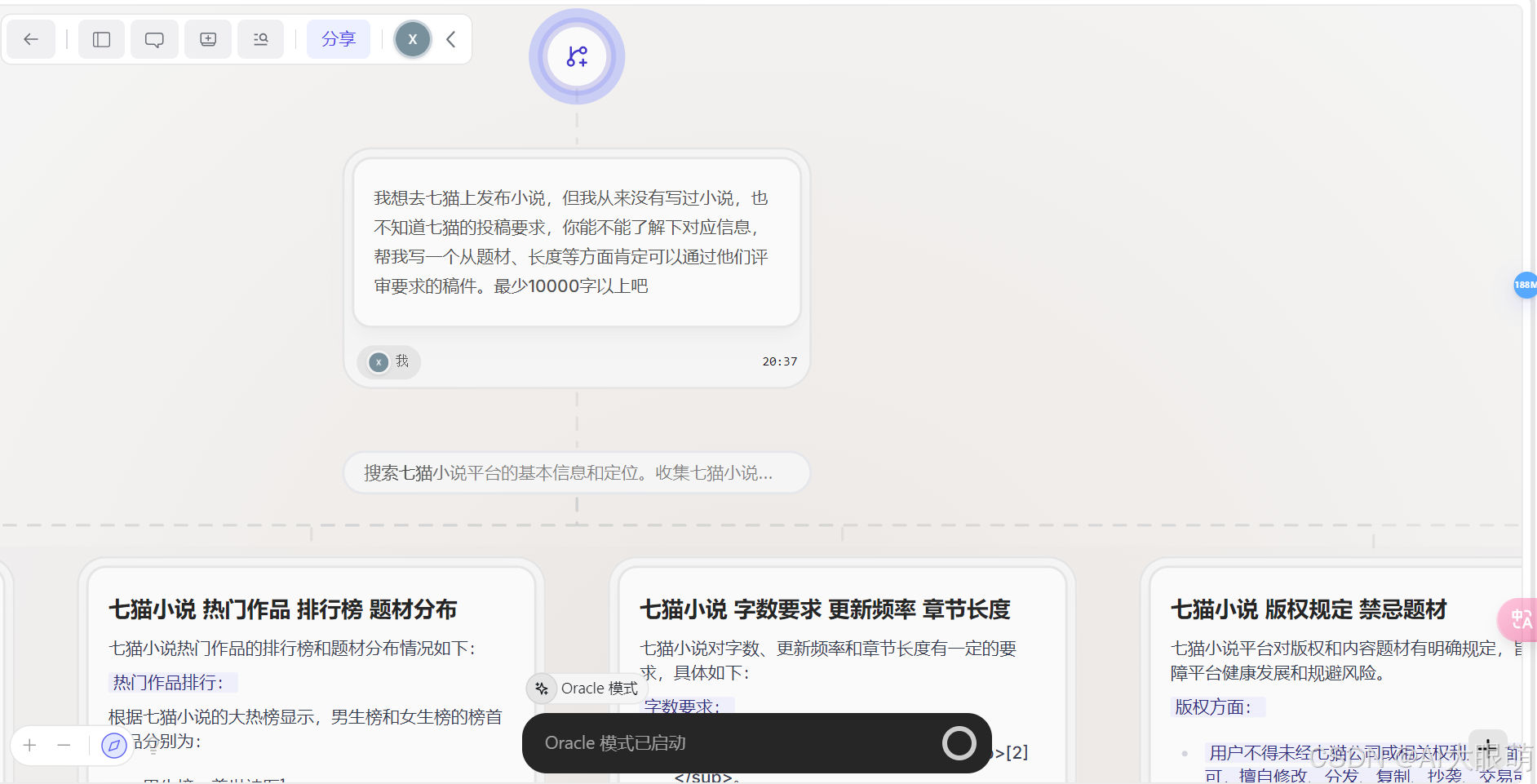Click the compass navigation icon
1537x784 pixels.
tap(114, 745)
